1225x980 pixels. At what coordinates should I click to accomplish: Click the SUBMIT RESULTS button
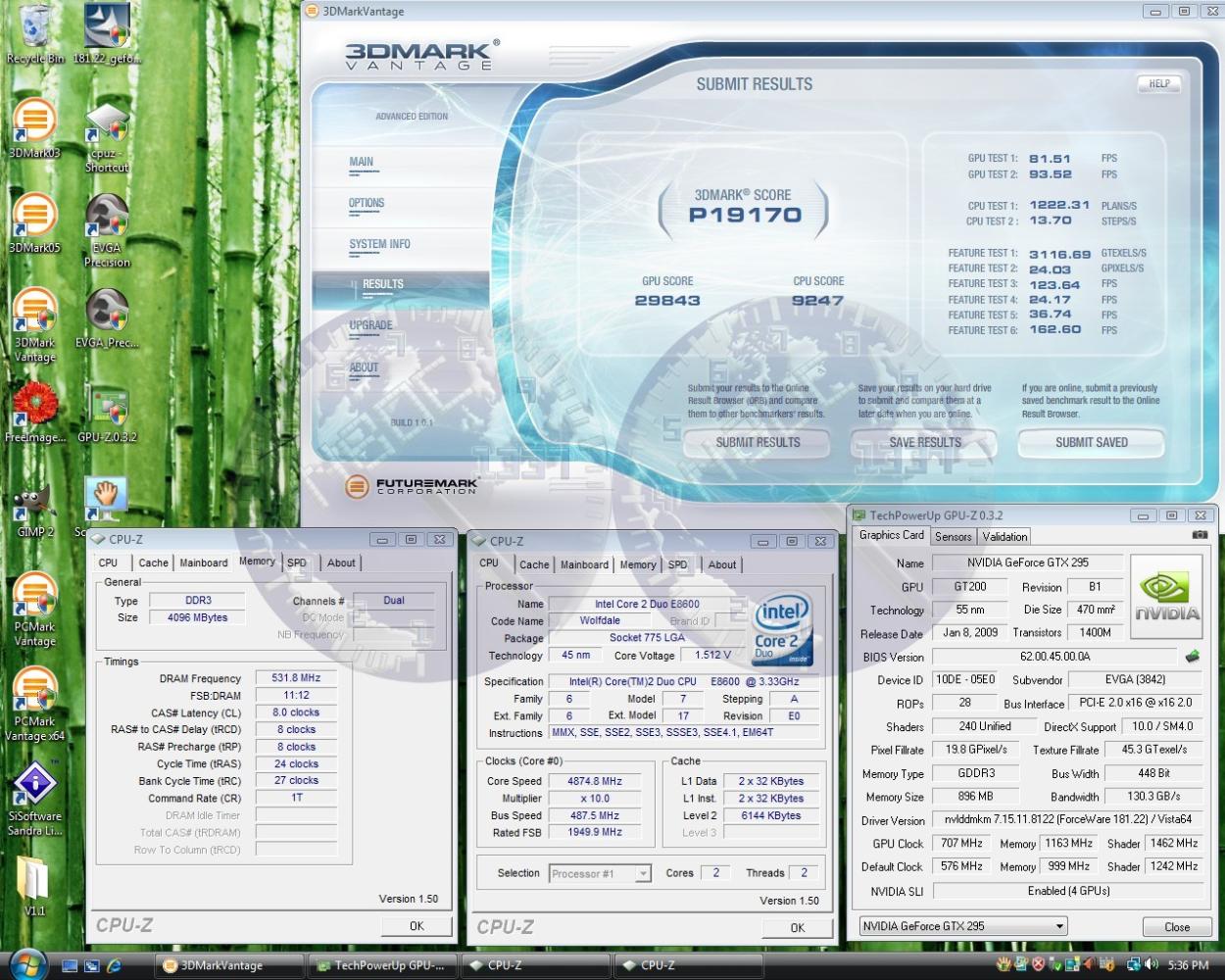(758, 443)
